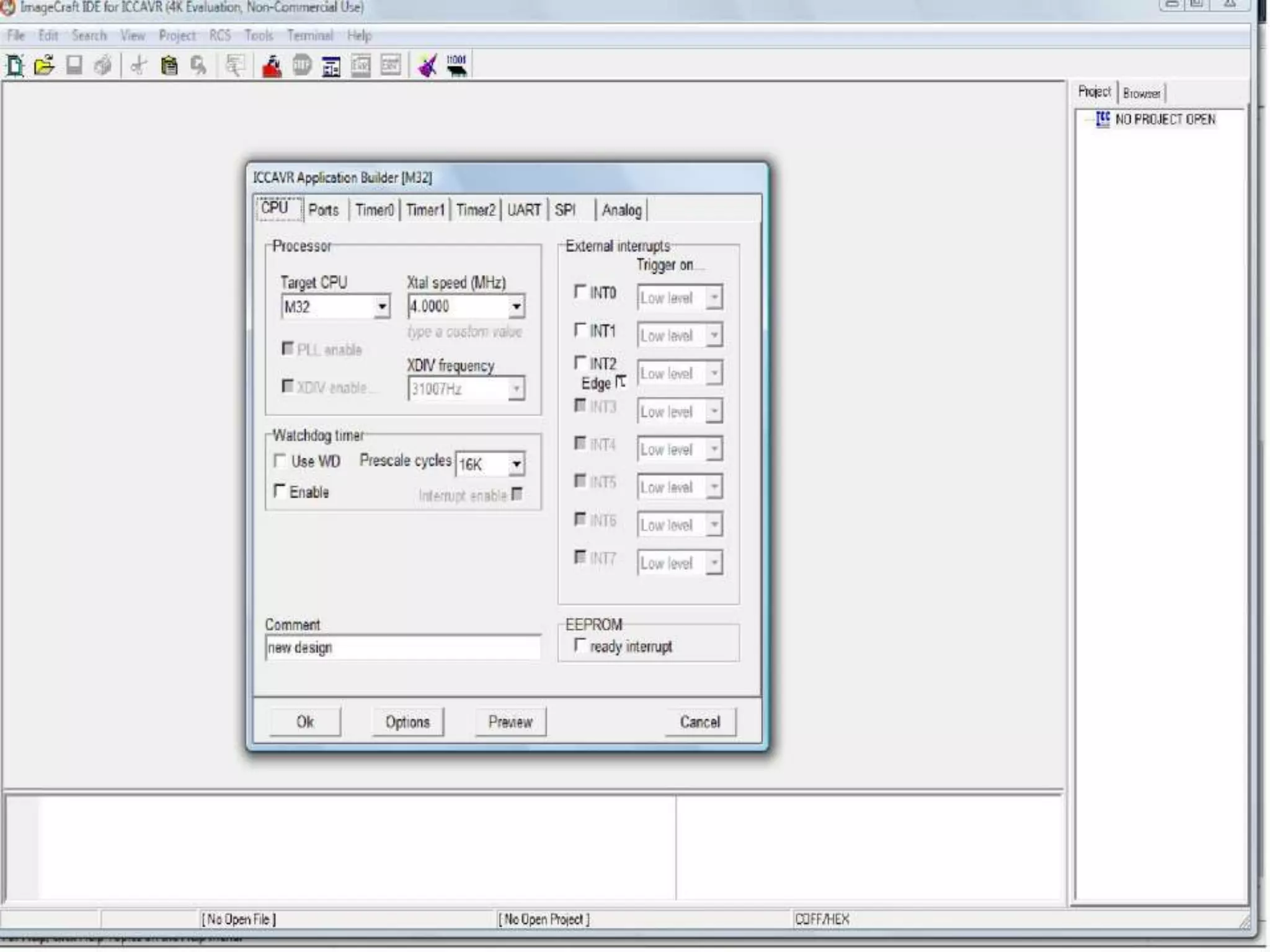The width and height of the screenshot is (1270, 952).
Task: Open the XDIV frequency dropdown
Action: point(516,389)
